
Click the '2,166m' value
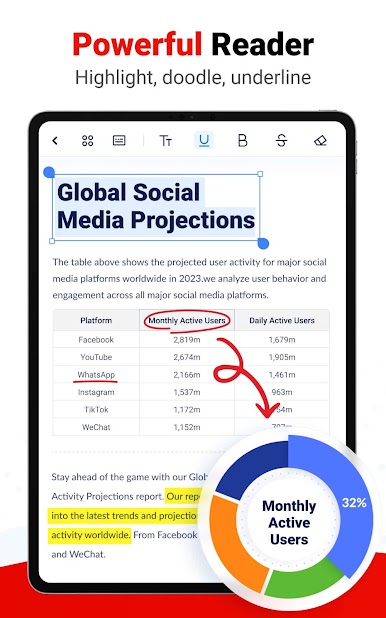187,375
